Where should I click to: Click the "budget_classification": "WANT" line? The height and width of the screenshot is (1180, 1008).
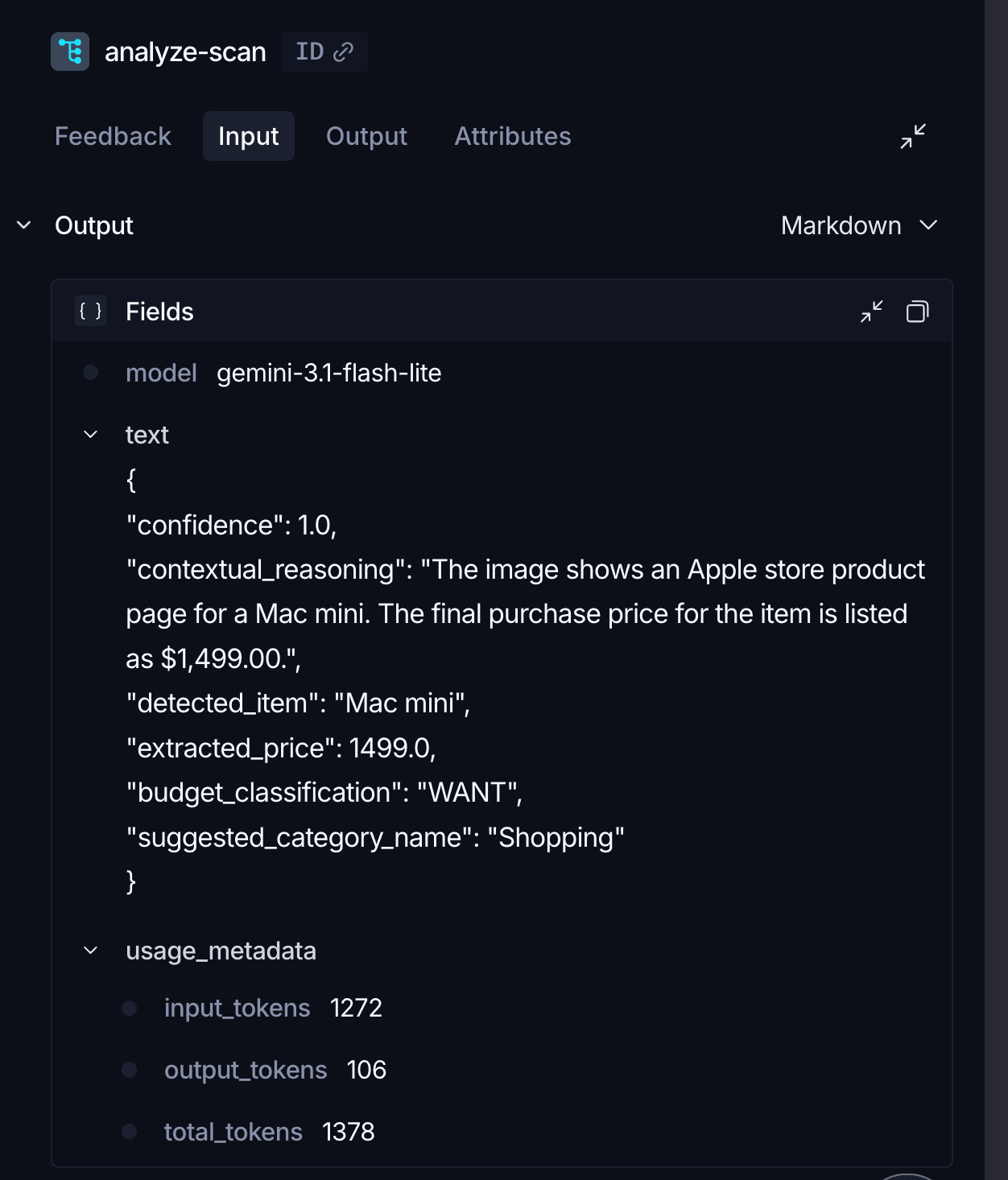pyautogui.click(x=324, y=792)
